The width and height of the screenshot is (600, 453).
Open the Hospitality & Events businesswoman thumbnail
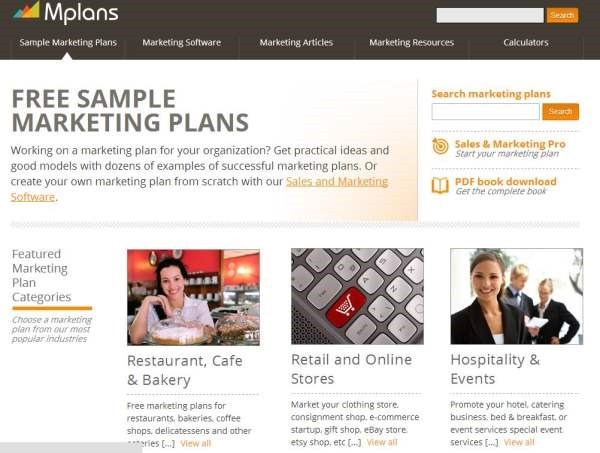(517, 297)
